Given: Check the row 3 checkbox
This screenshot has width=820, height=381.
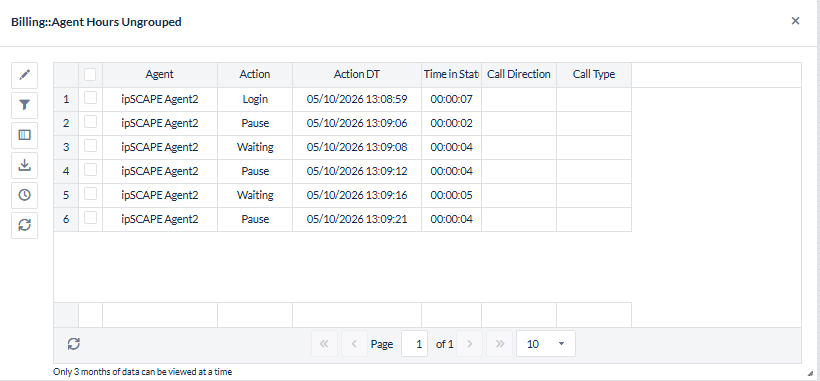Looking at the screenshot, I should (x=90, y=146).
